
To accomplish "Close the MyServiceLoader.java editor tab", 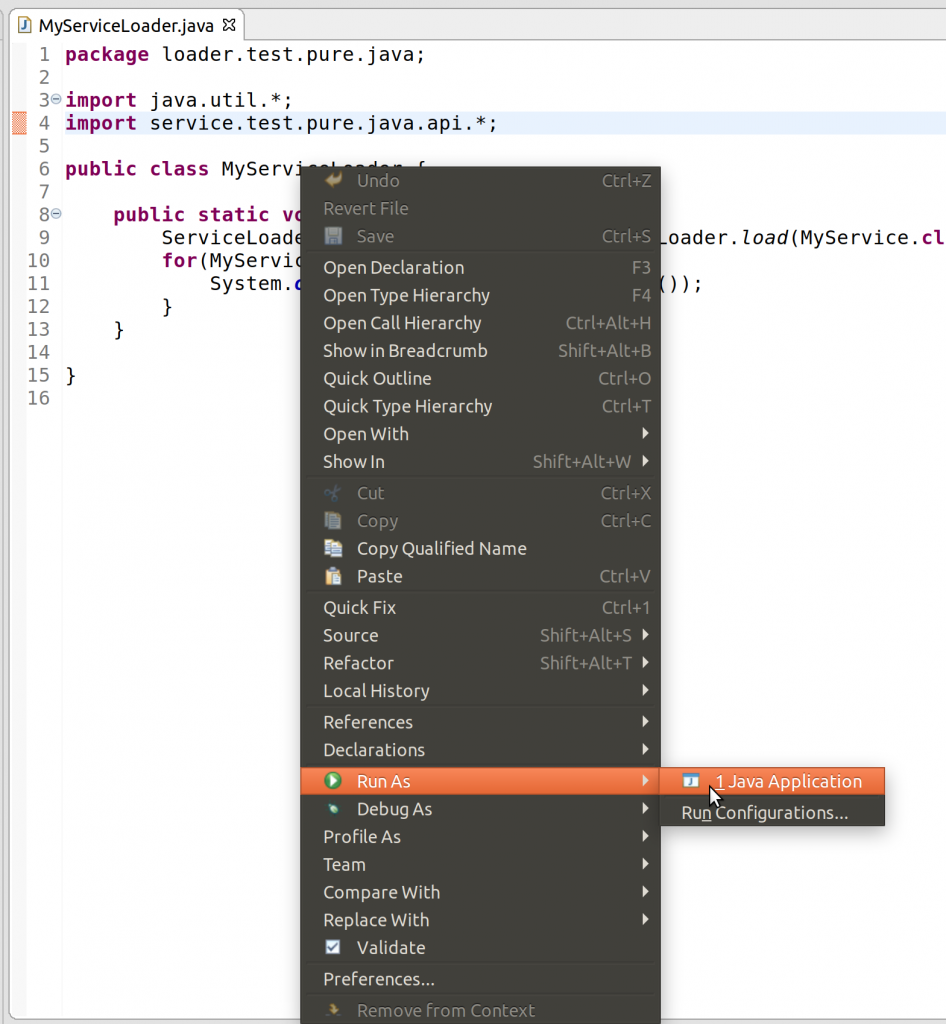I will pos(229,25).
